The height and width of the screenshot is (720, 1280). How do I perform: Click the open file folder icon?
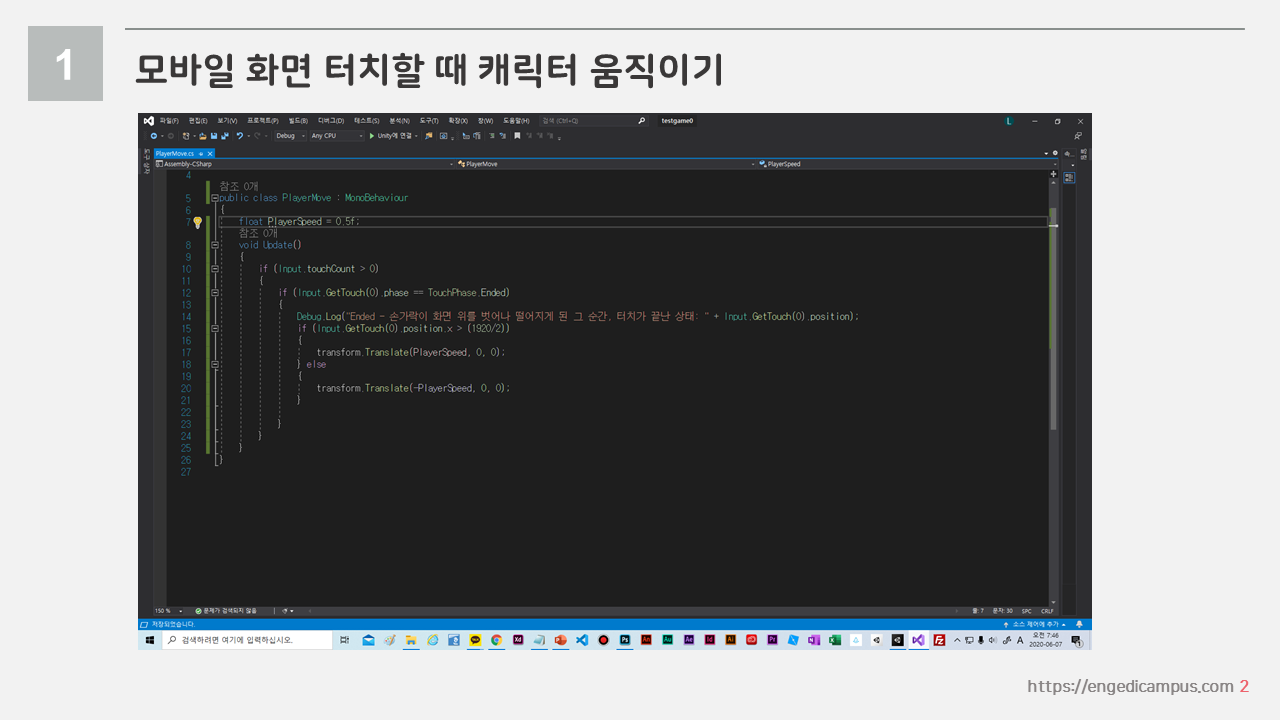tap(203, 136)
